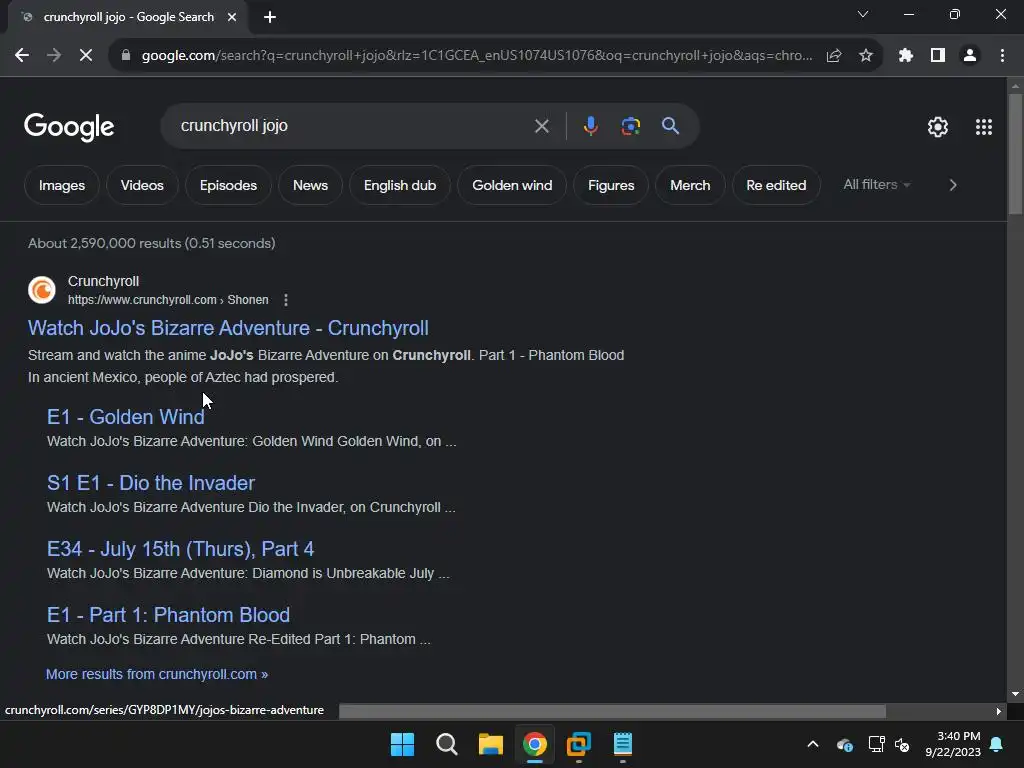Image resolution: width=1024 pixels, height=768 pixels.
Task: Search by image with Google Lens
Action: (630, 125)
